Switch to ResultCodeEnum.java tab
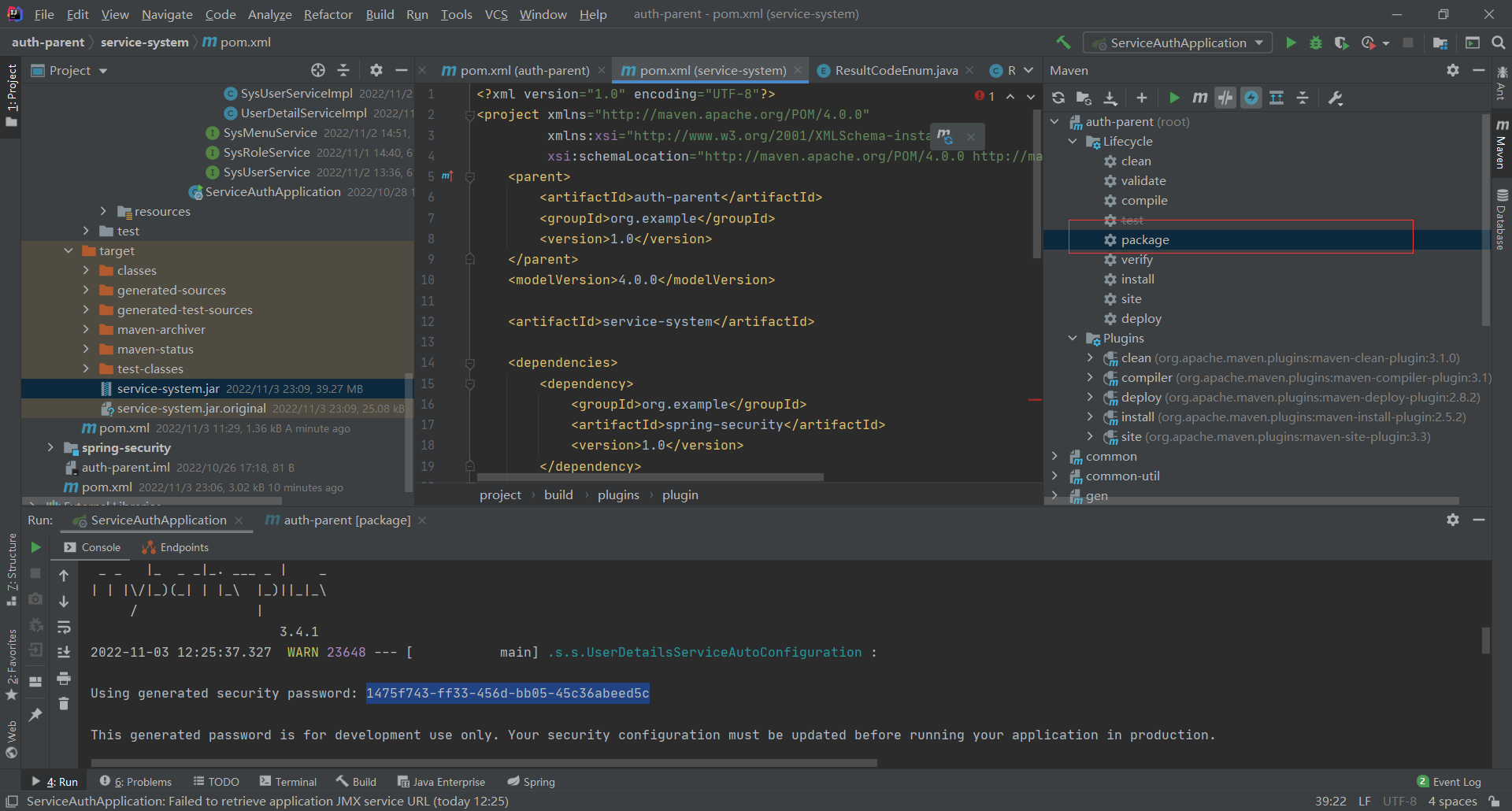The image size is (1512, 811). [895, 71]
